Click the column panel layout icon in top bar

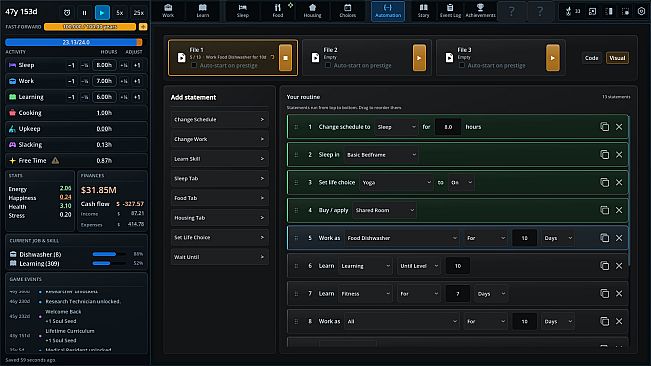pos(609,12)
